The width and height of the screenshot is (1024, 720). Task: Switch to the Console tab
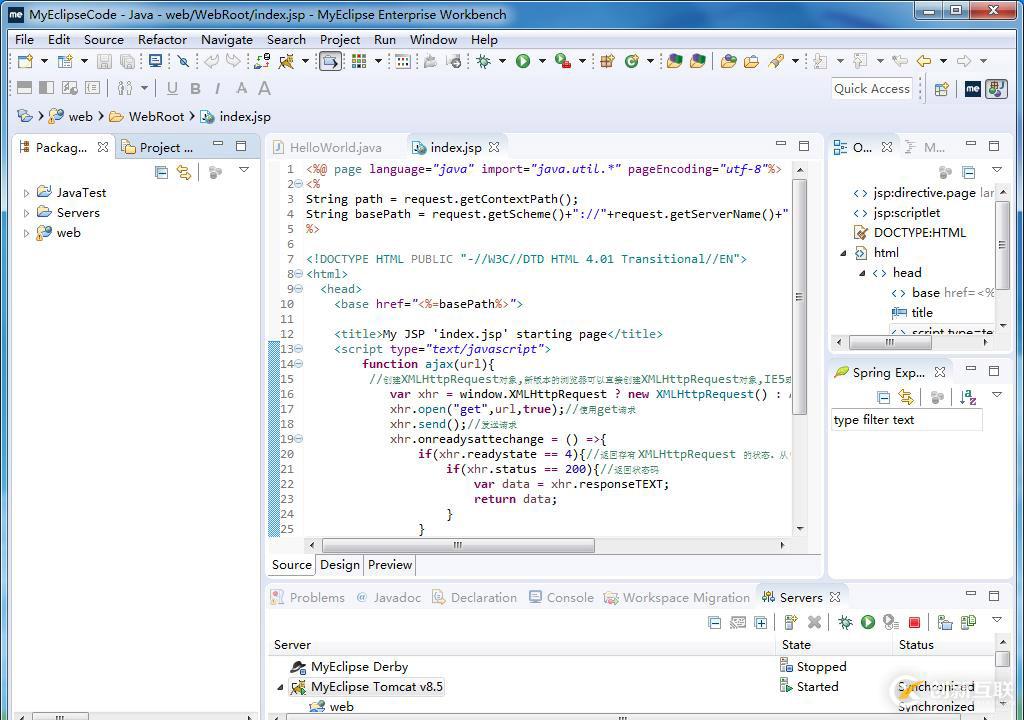(x=562, y=598)
